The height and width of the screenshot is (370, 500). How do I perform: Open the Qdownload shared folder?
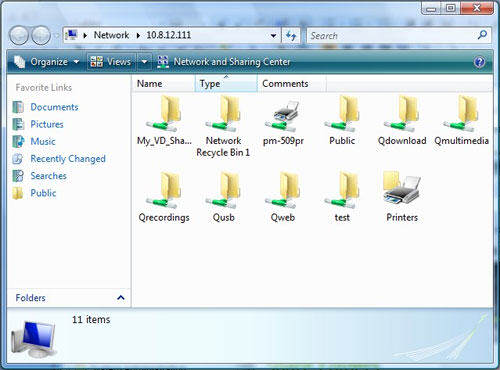coord(402,121)
